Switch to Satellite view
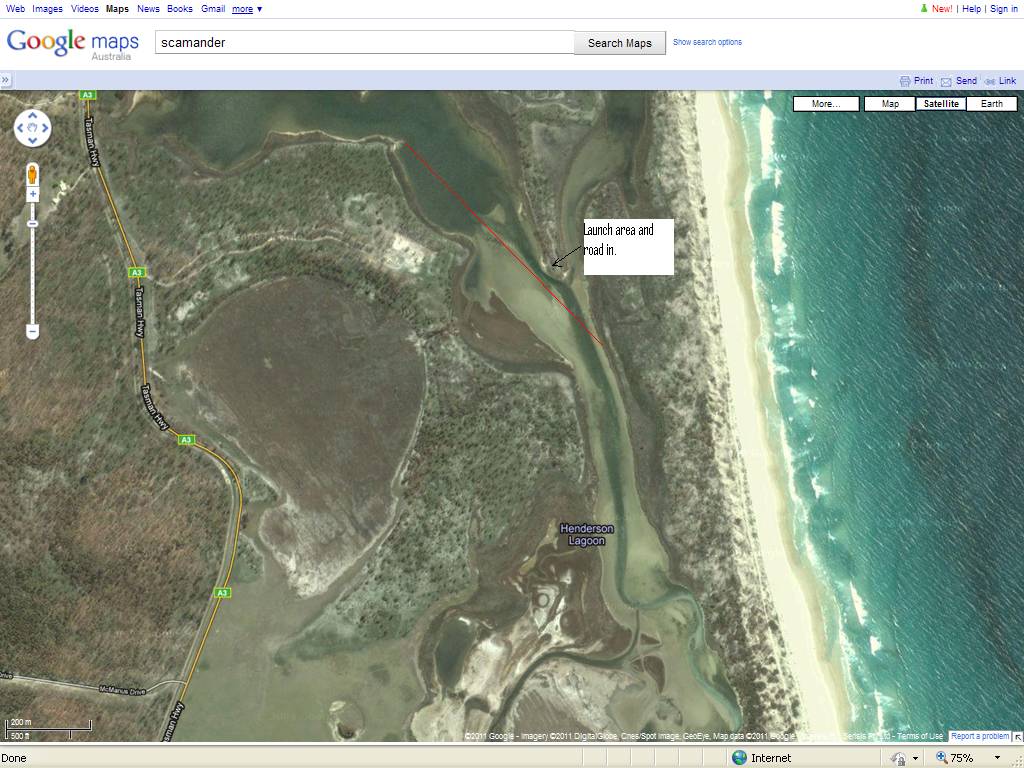 tap(940, 103)
